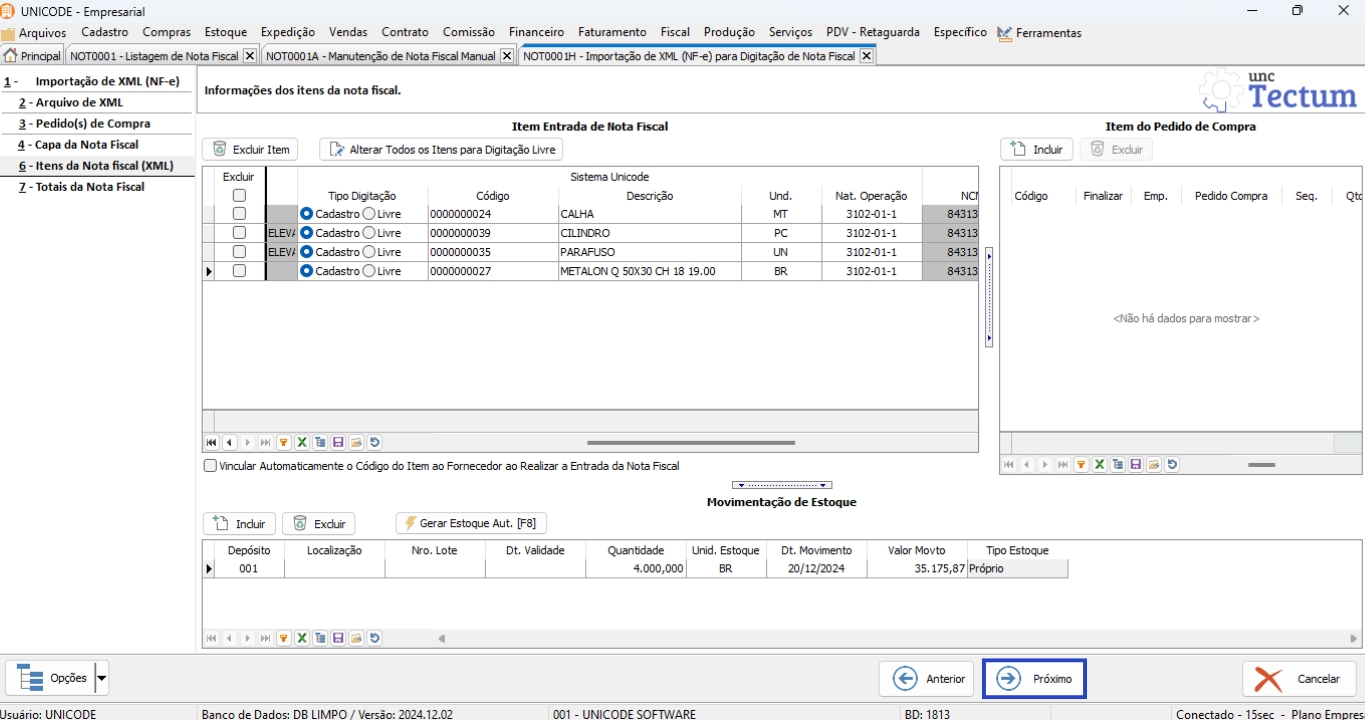The height and width of the screenshot is (720, 1365).
Task: Click Gerar Estoque Aut. [F8] lightning button
Action: pyautogui.click(x=471, y=524)
